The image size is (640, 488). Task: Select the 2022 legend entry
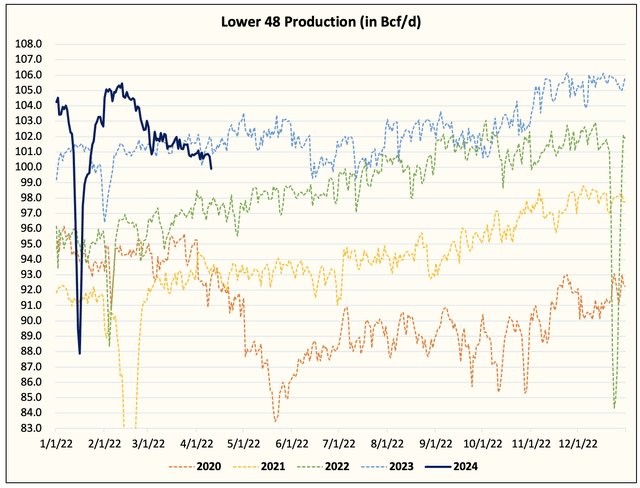[323, 466]
